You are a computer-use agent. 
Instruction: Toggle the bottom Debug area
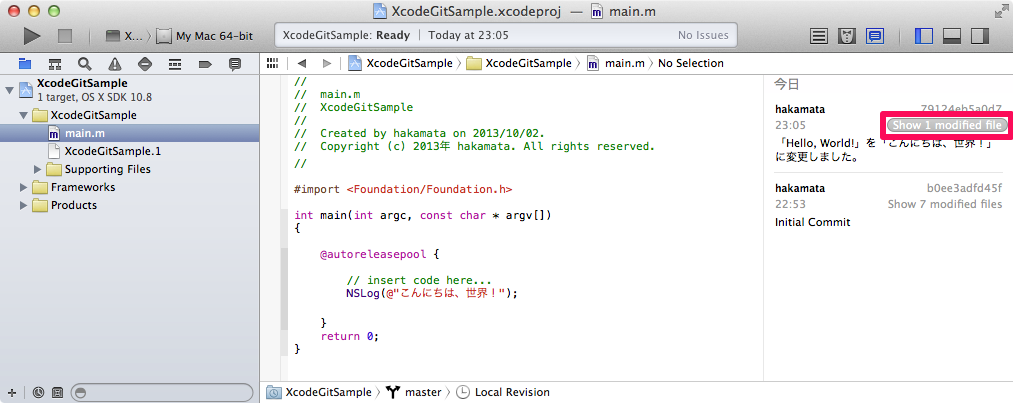(x=952, y=36)
